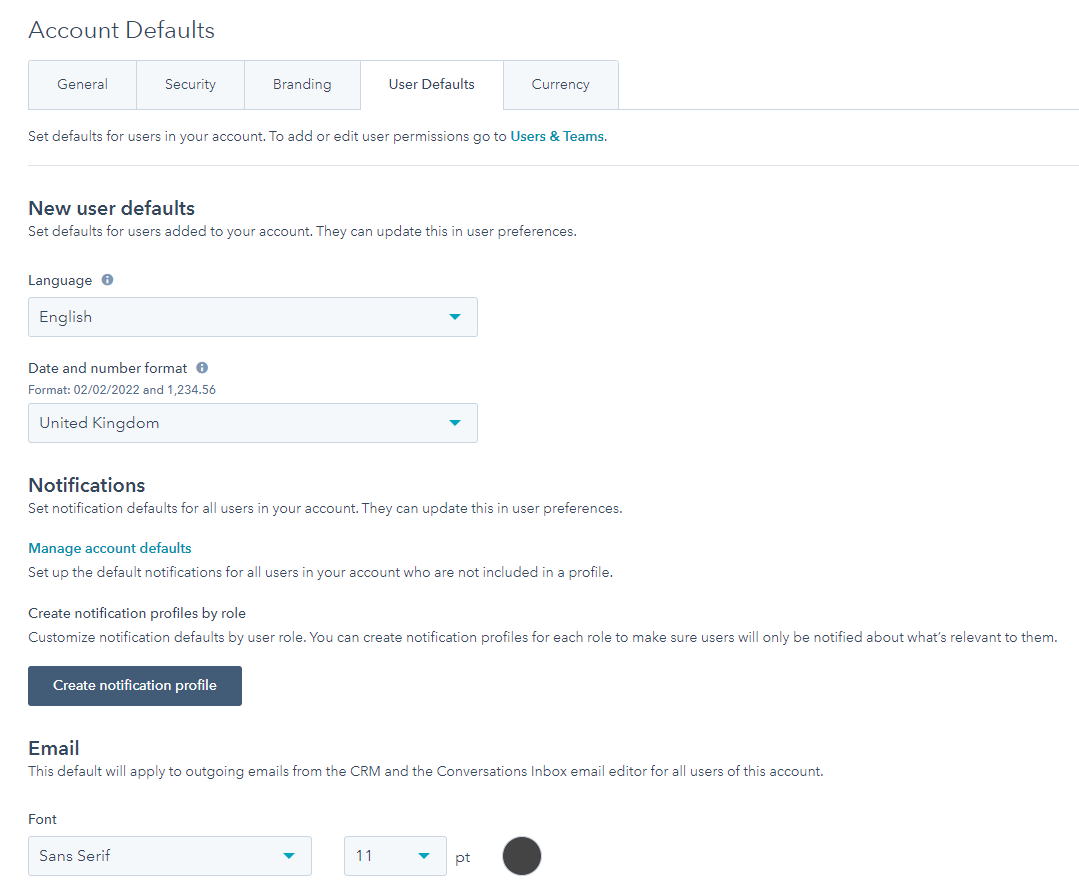Click the New user defaults heading
The image size is (1079, 885).
click(x=111, y=208)
